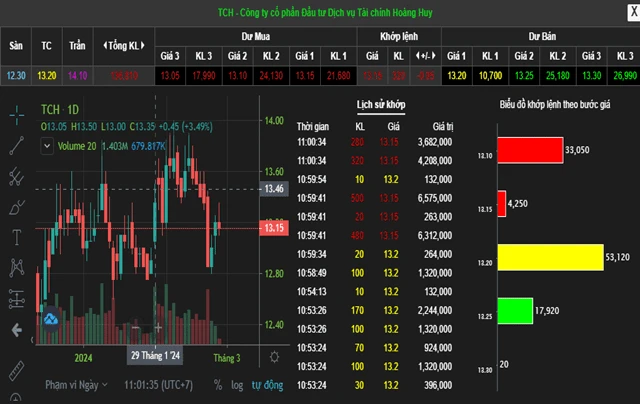Collapse the Volume 20 indicator legend
Viewport: 640px width, 404px height.
(x=47, y=145)
